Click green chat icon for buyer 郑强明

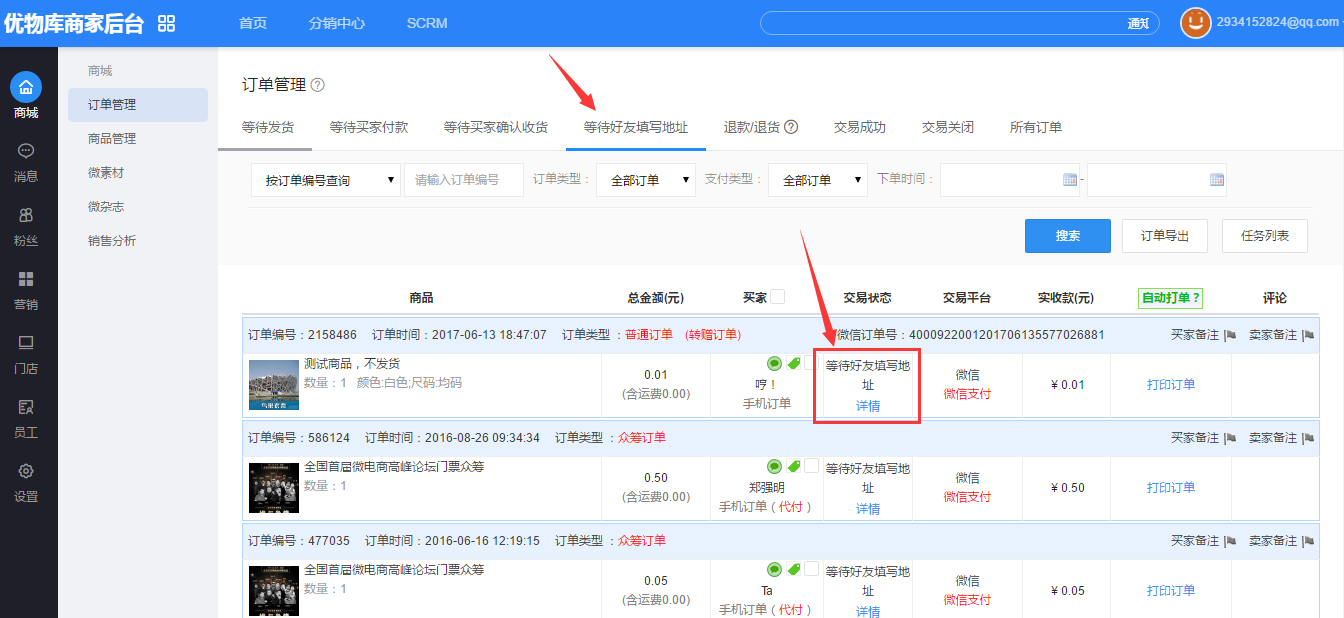[774, 466]
